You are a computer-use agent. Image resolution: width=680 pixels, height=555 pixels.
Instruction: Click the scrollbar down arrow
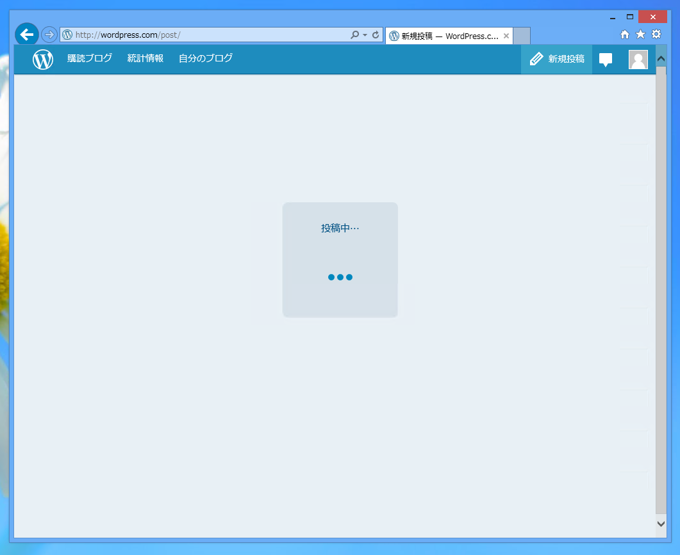coord(661,523)
